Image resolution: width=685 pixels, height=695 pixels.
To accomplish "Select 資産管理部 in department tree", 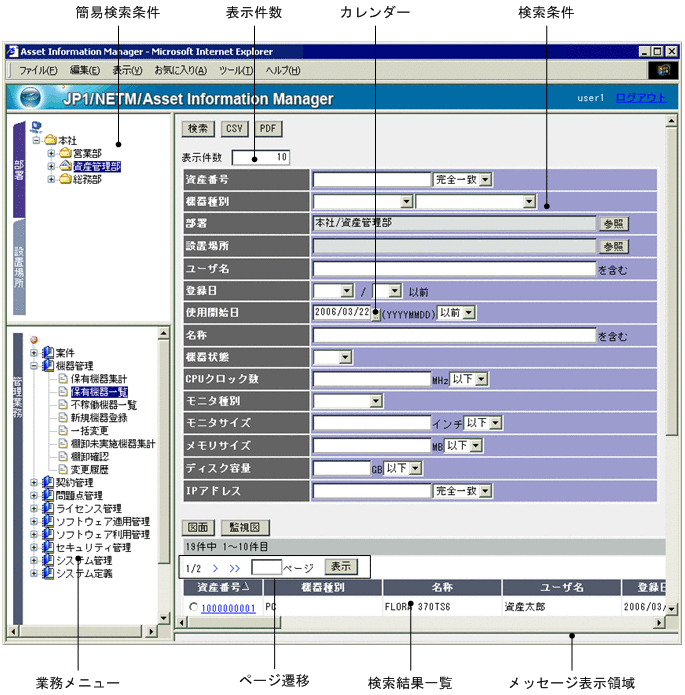I will (x=97, y=166).
